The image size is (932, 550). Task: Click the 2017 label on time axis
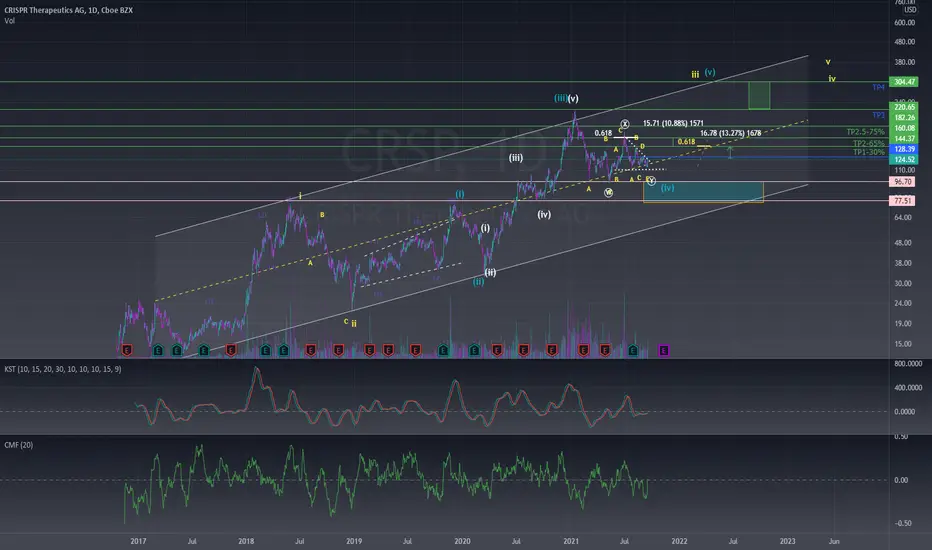click(138, 541)
